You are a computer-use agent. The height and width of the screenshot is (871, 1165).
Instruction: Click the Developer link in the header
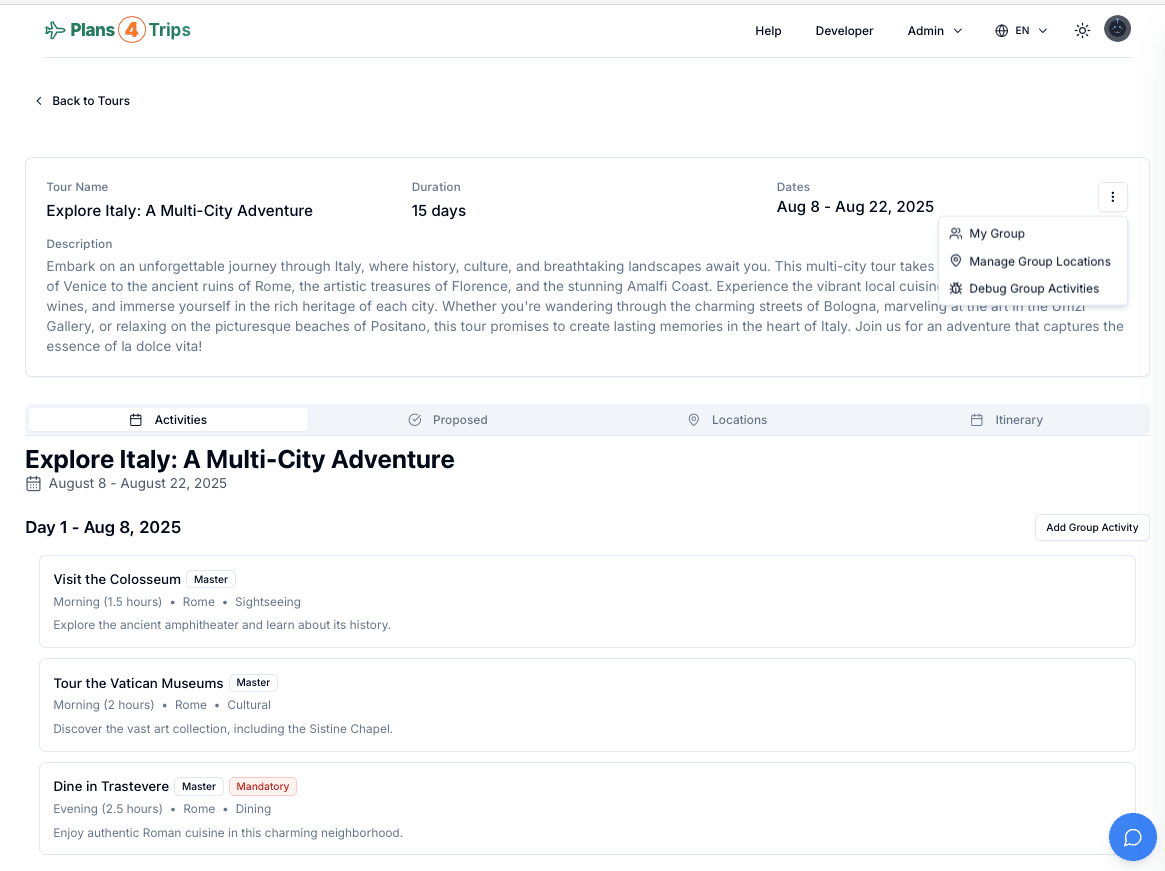[x=844, y=30]
